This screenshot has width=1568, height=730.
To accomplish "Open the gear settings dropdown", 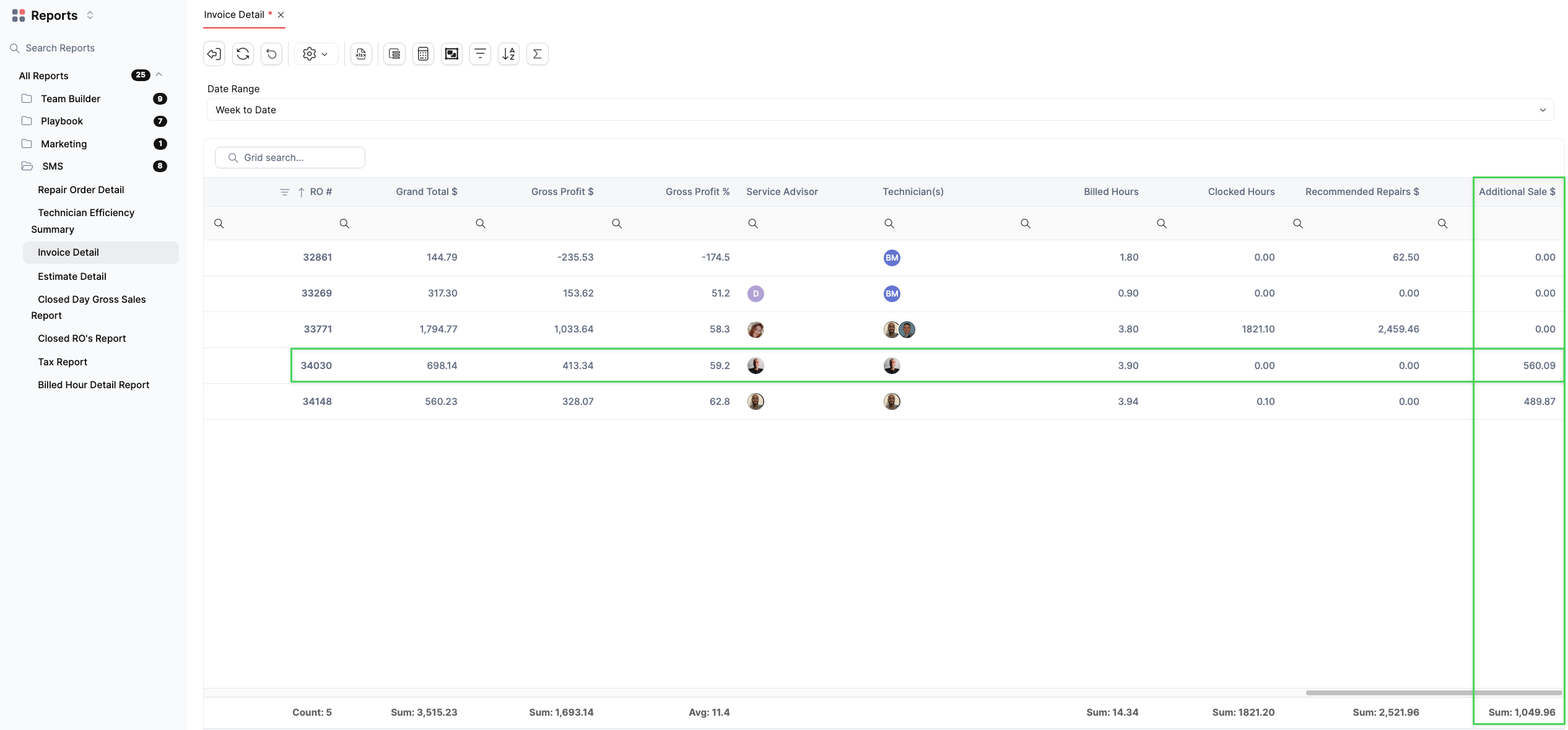I will point(315,54).
